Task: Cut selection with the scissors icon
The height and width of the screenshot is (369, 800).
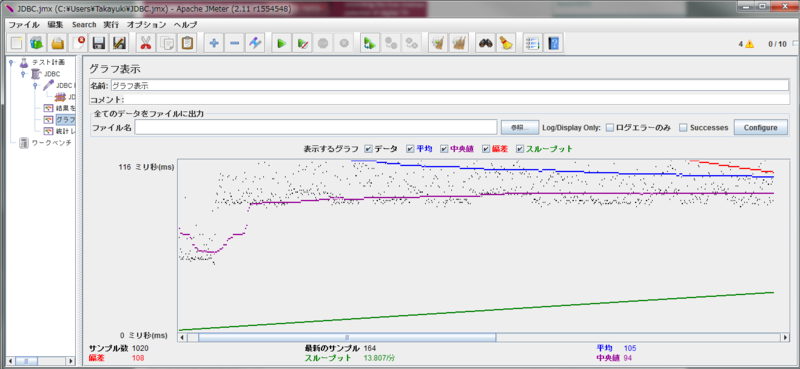Action: point(146,43)
